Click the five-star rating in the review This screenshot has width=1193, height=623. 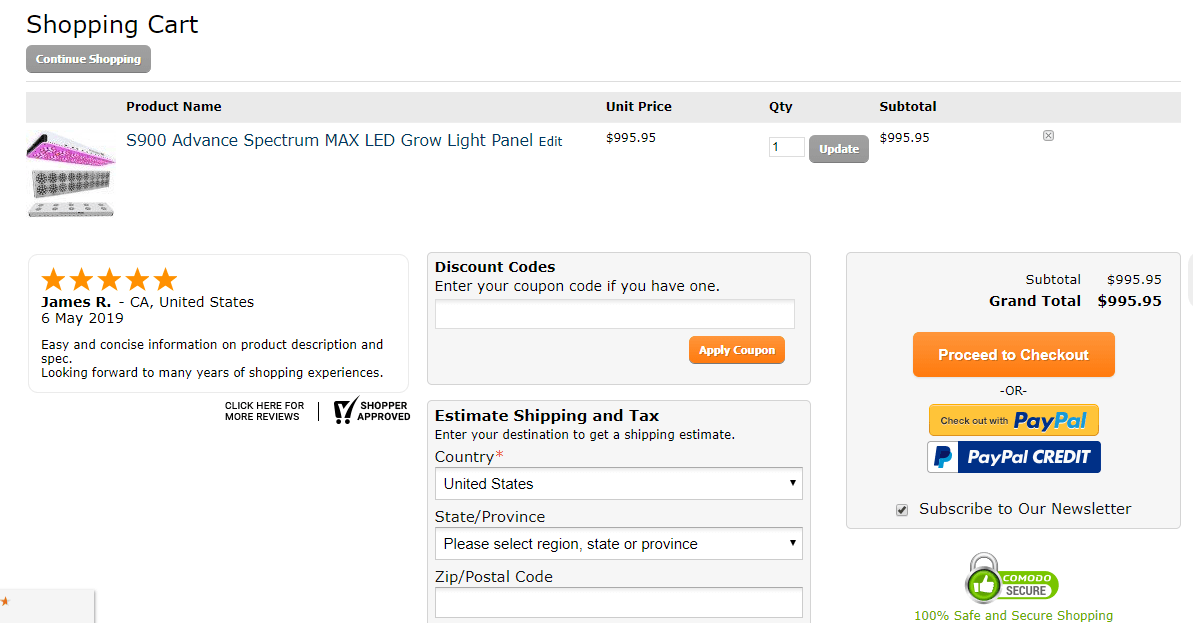[x=109, y=279]
